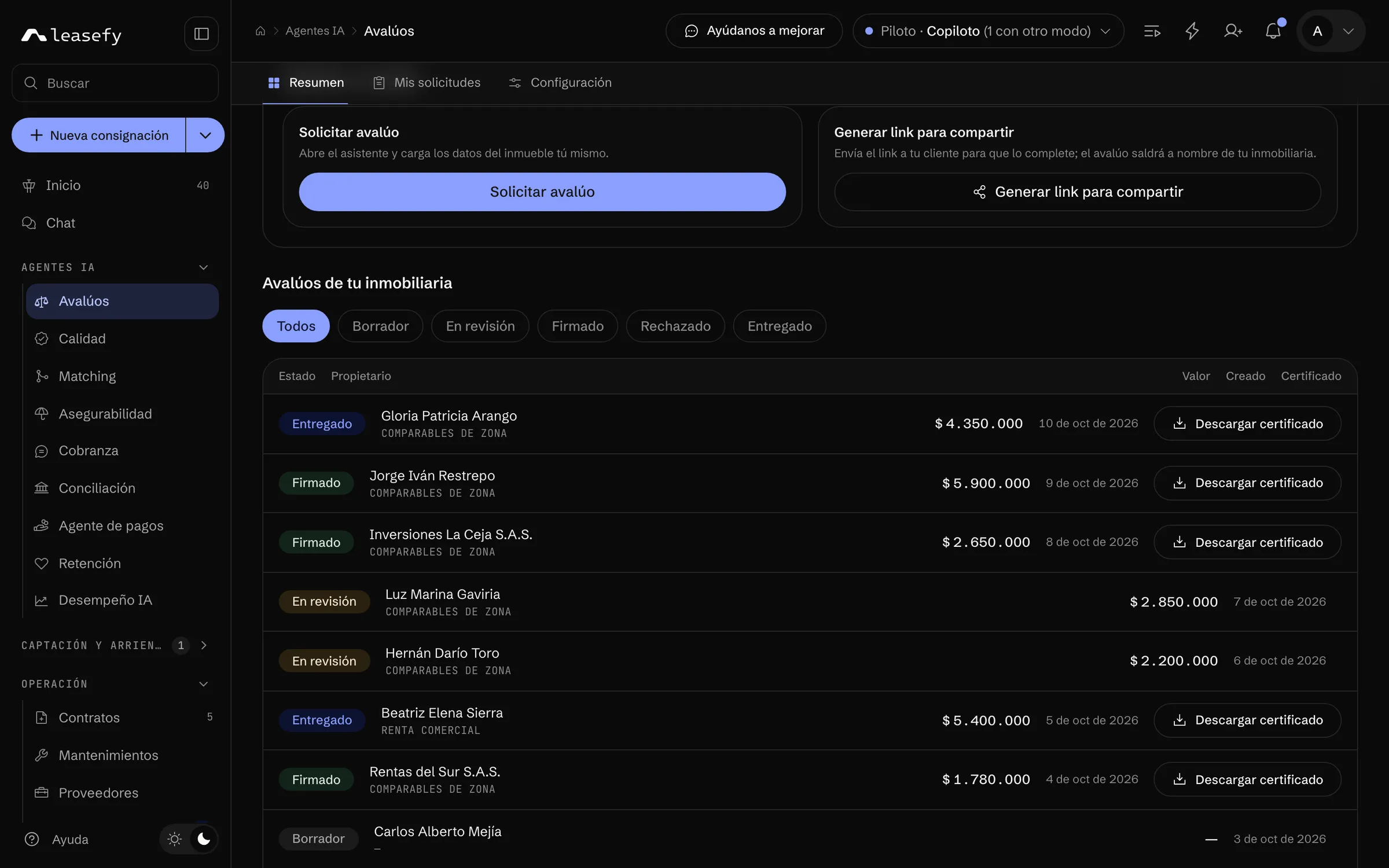Switch to Mis solicitudes tab
This screenshot has width=1389, height=868.
coord(427,83)
